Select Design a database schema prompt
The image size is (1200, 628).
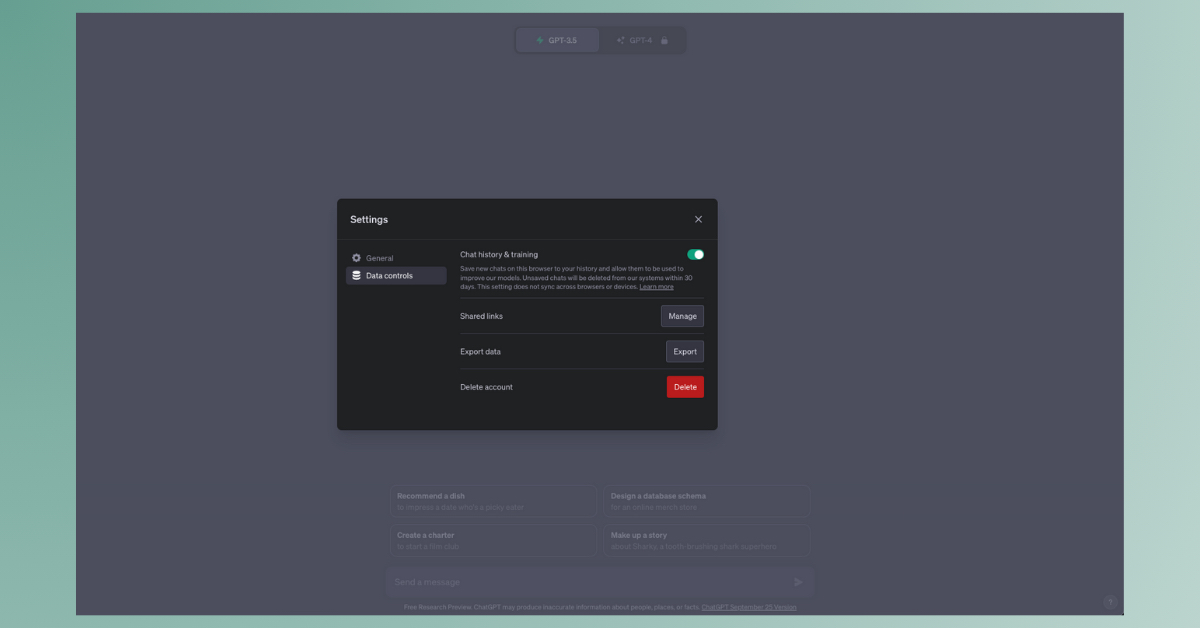[707, 501]
